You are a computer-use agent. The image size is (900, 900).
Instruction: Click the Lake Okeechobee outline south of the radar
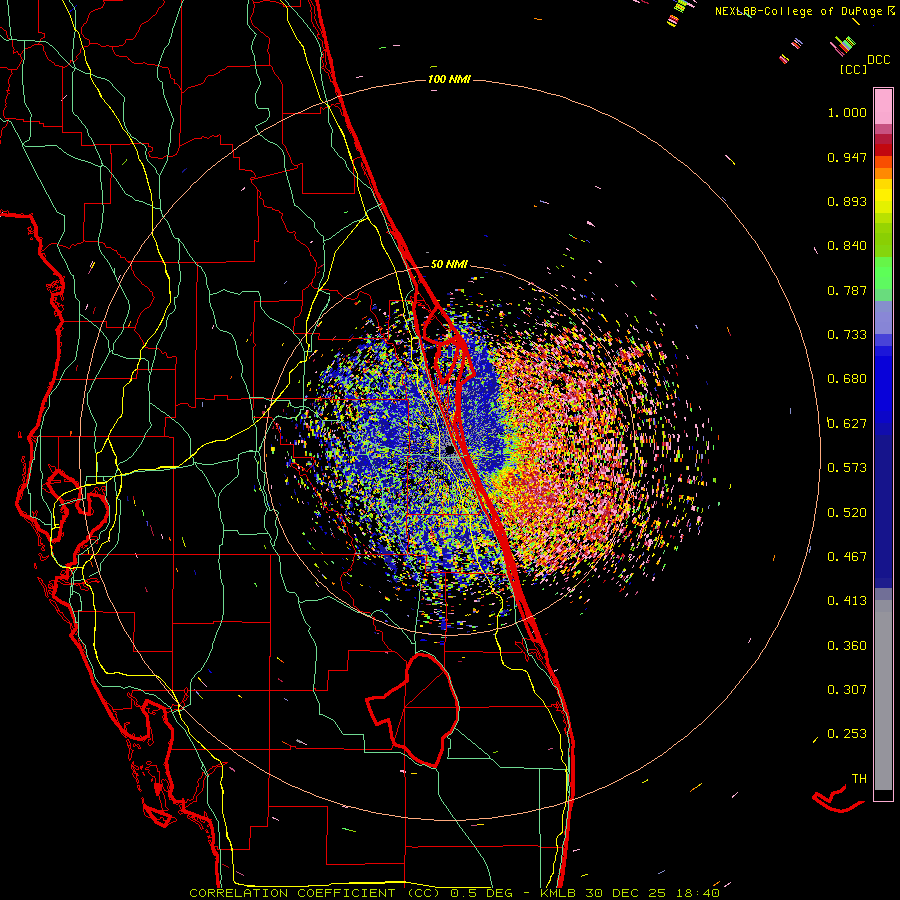pyautogui.click(x=413, y=710)
